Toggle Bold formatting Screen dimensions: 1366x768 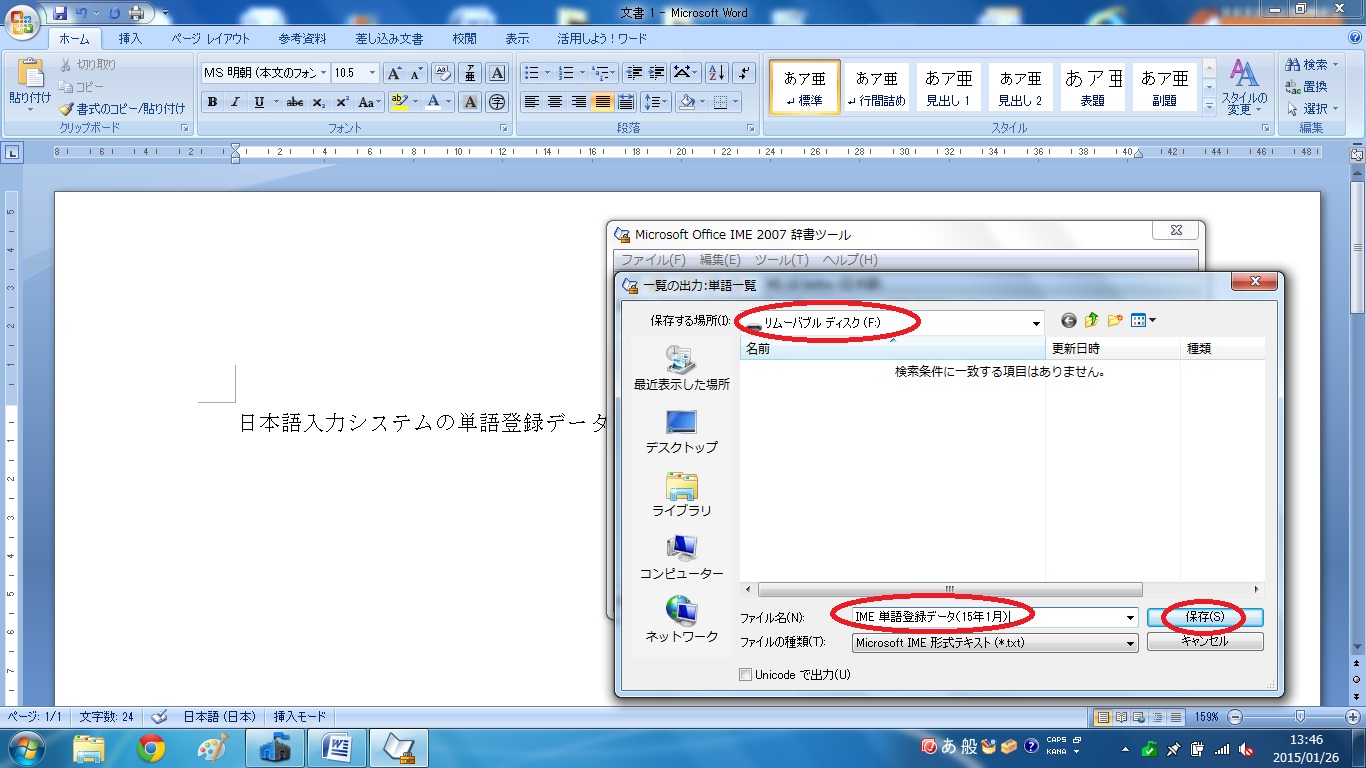pyautogui.click(x=212, y=102)
